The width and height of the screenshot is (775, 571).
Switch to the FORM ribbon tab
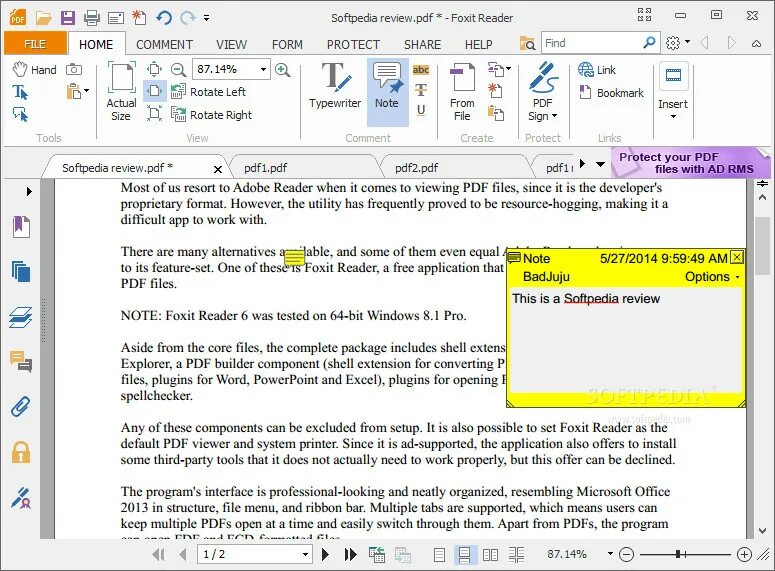click(287, 44)
